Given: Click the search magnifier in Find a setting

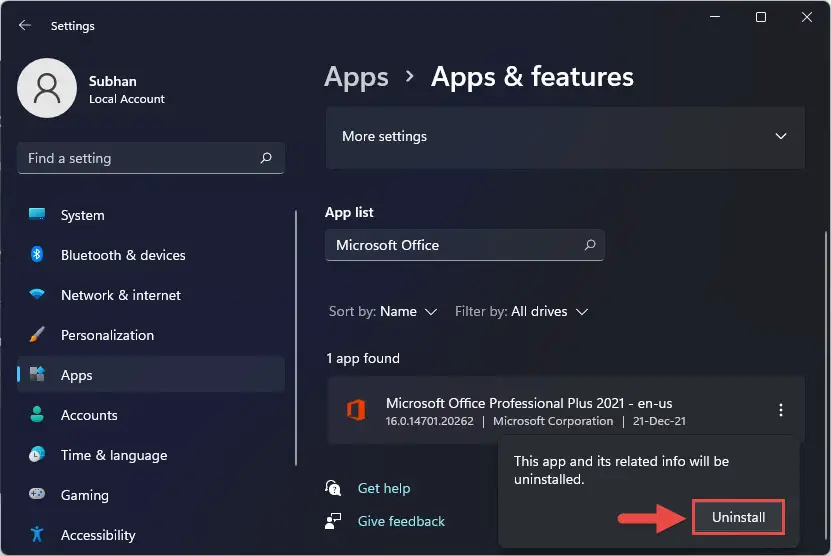Looking at the screenshot, I should (266, 158).
